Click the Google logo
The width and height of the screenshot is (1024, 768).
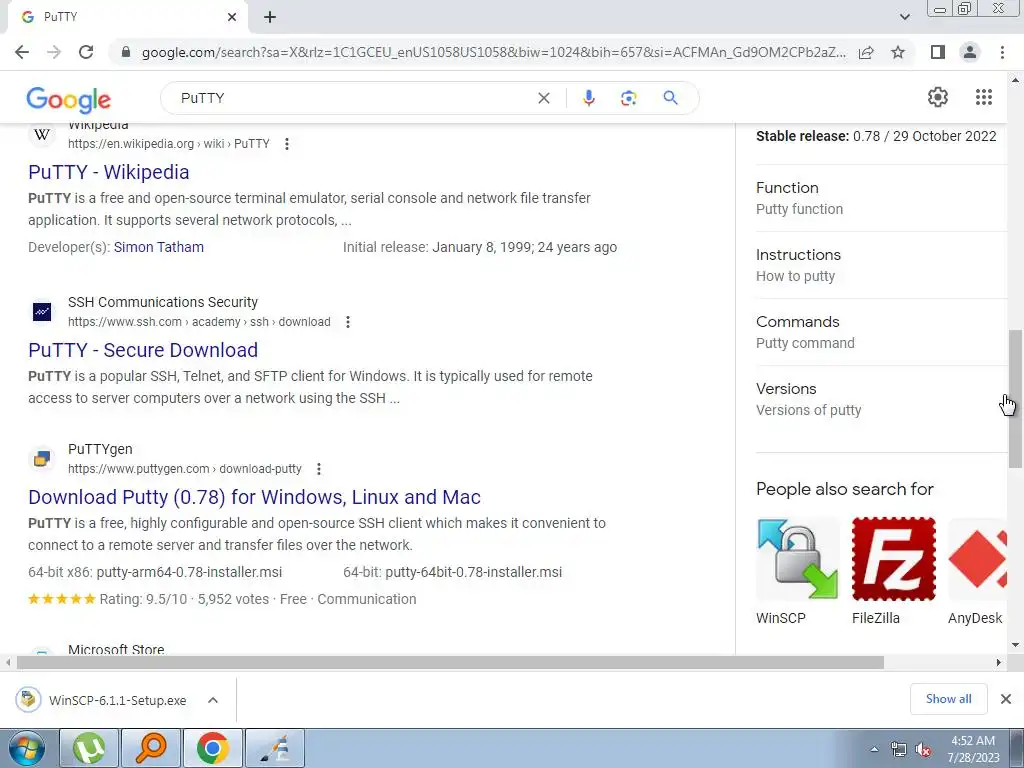point(69,99)
